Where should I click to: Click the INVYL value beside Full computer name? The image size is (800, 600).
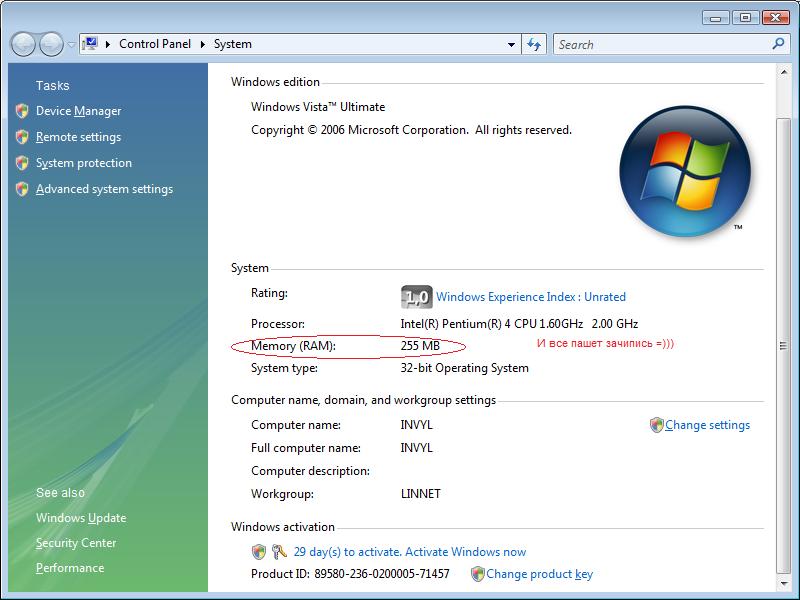pyautogui.click(x=416, y=448)
